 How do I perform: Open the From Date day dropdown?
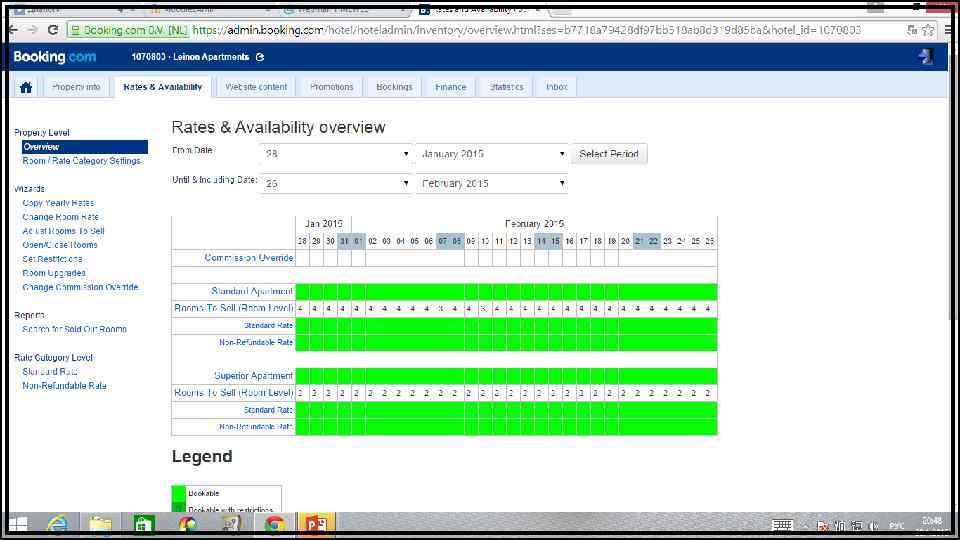[x=336, y=154]
